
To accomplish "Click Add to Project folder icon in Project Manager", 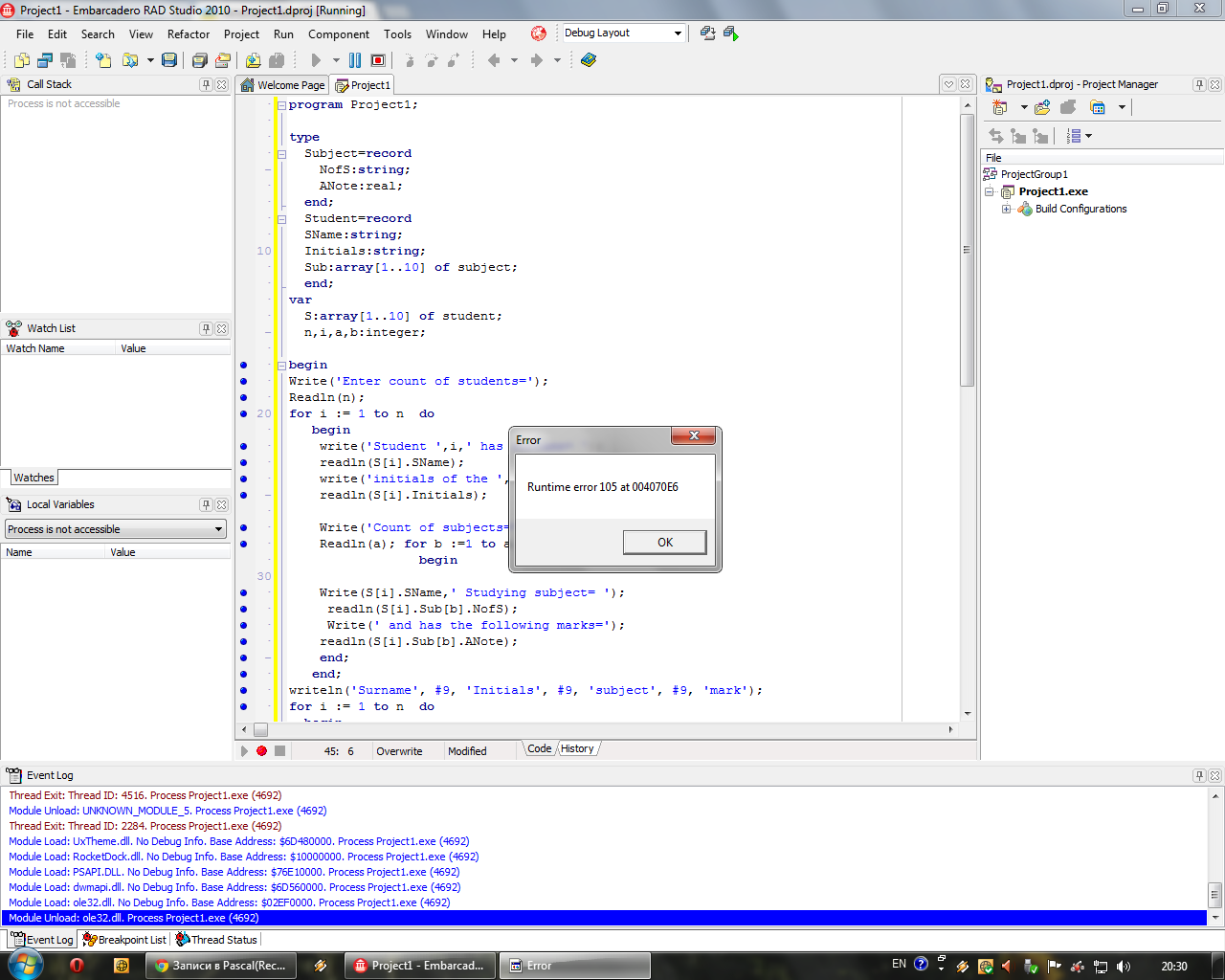I will [x=1042, y=107].
